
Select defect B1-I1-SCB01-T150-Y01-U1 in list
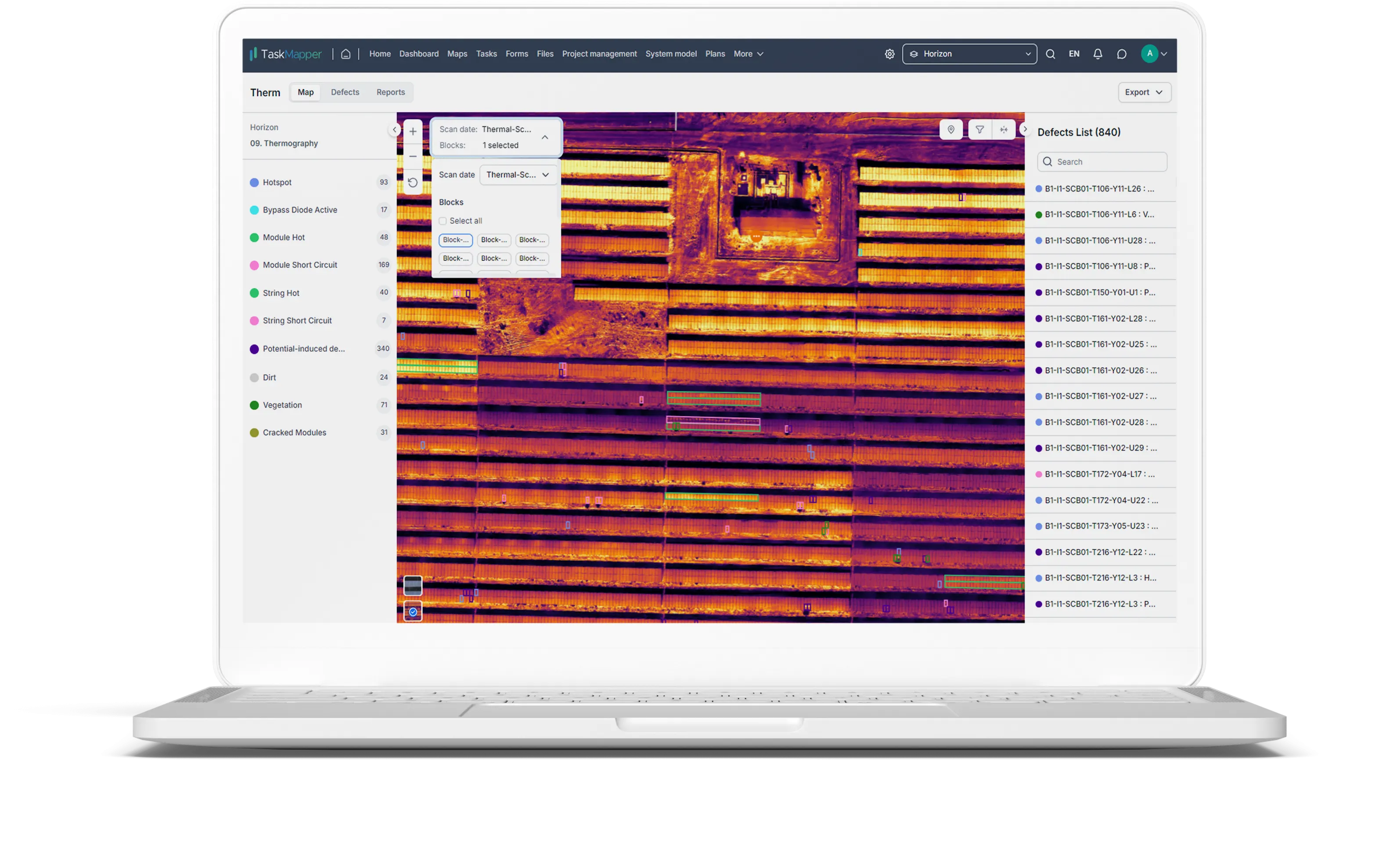(x=1099, y=292)
